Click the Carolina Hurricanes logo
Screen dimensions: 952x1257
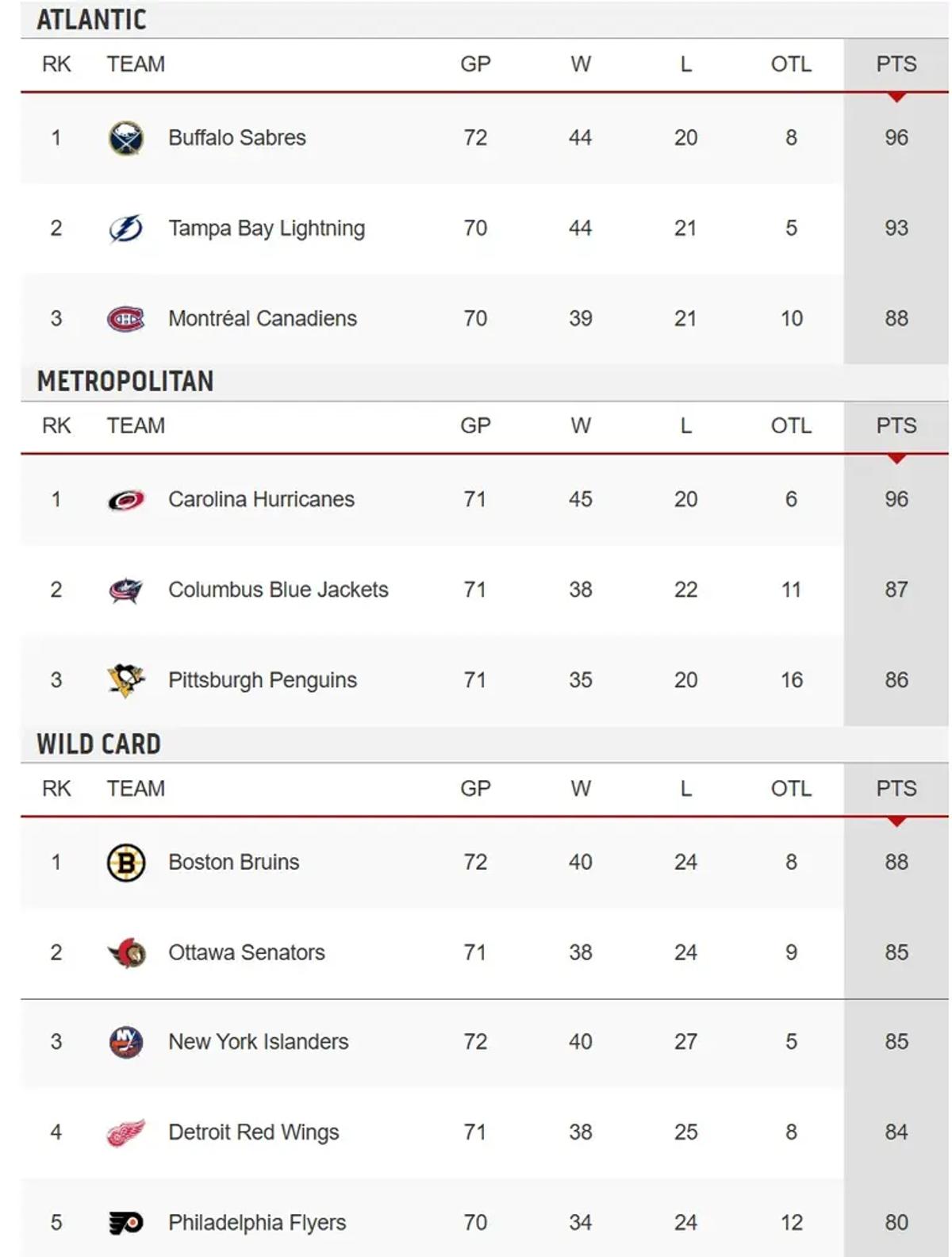[x=125, y=500]
